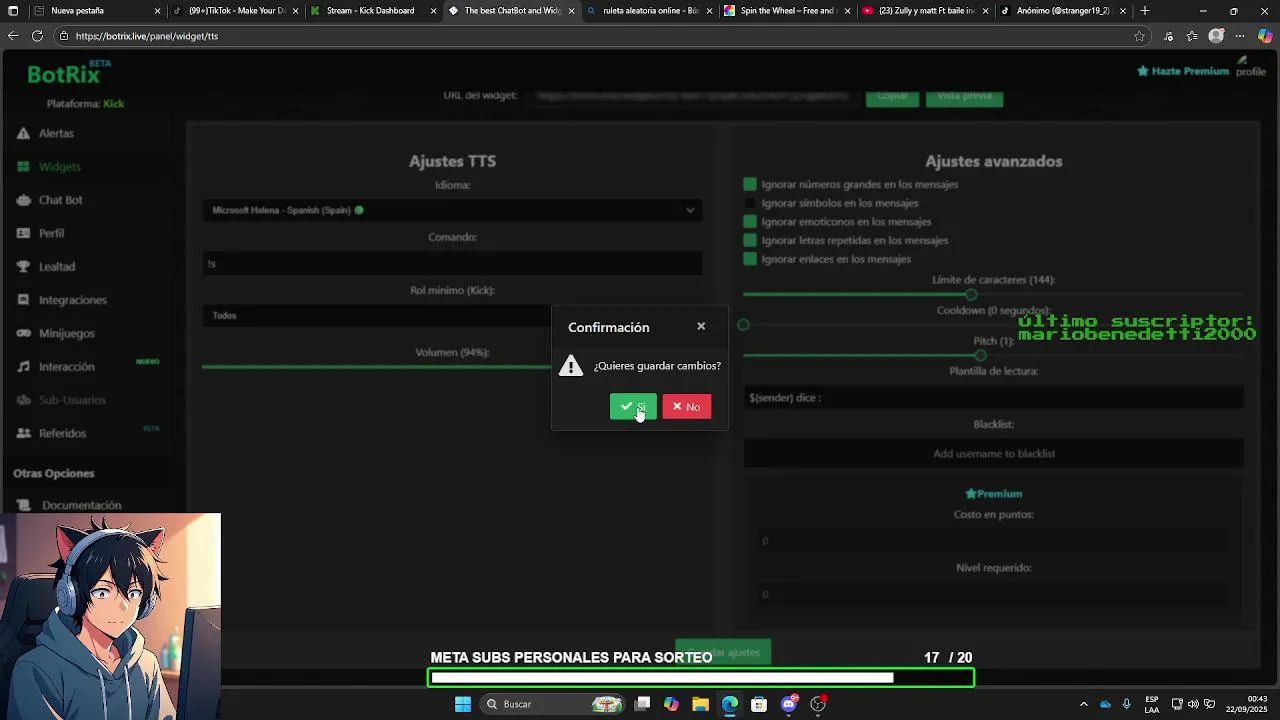
Task: Toggle Ignorar símbolos en los mensajes checkbox
Action: (750, 203)
